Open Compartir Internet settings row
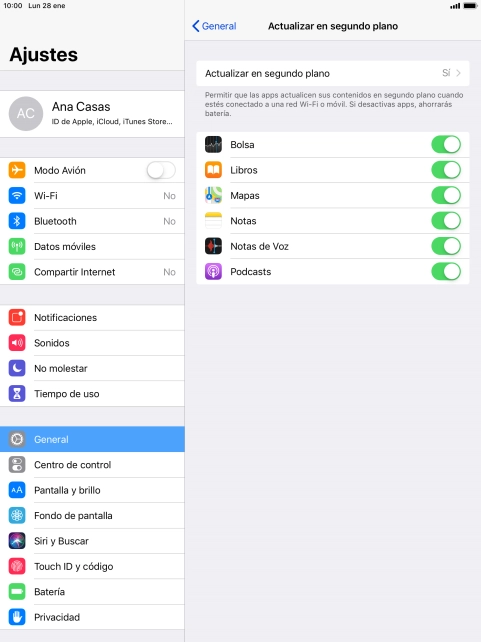Image resolution: width=481 pixels, height=642 pixels. pyautogui.click(x=92, y=272)
